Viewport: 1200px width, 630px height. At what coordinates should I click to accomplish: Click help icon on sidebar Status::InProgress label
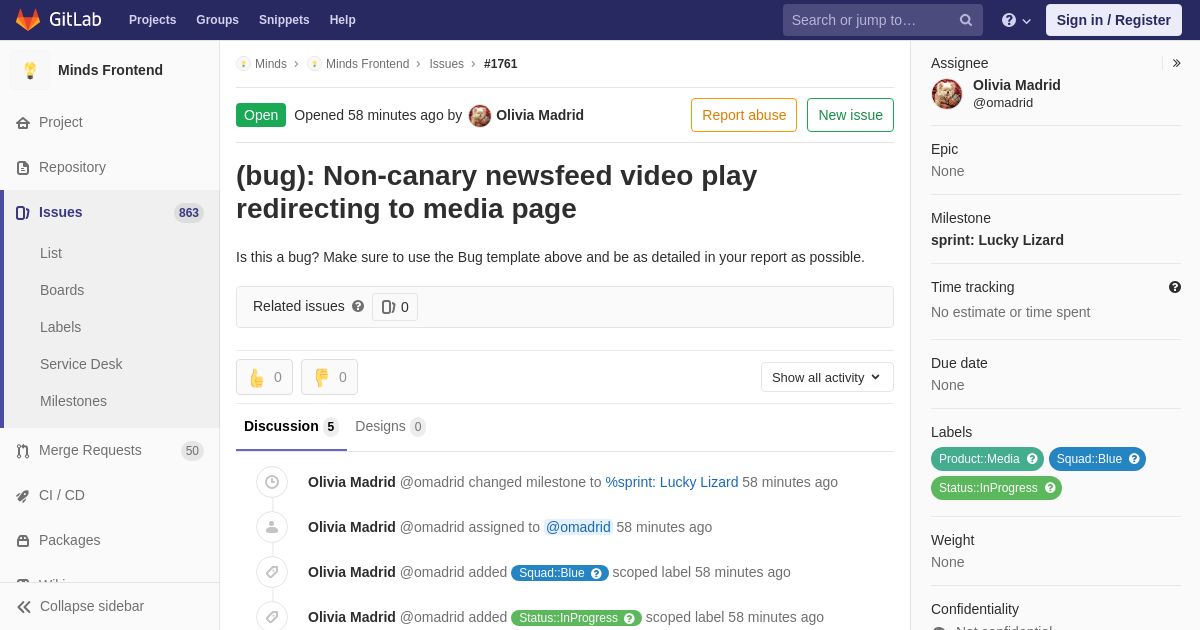point(1050,488)
